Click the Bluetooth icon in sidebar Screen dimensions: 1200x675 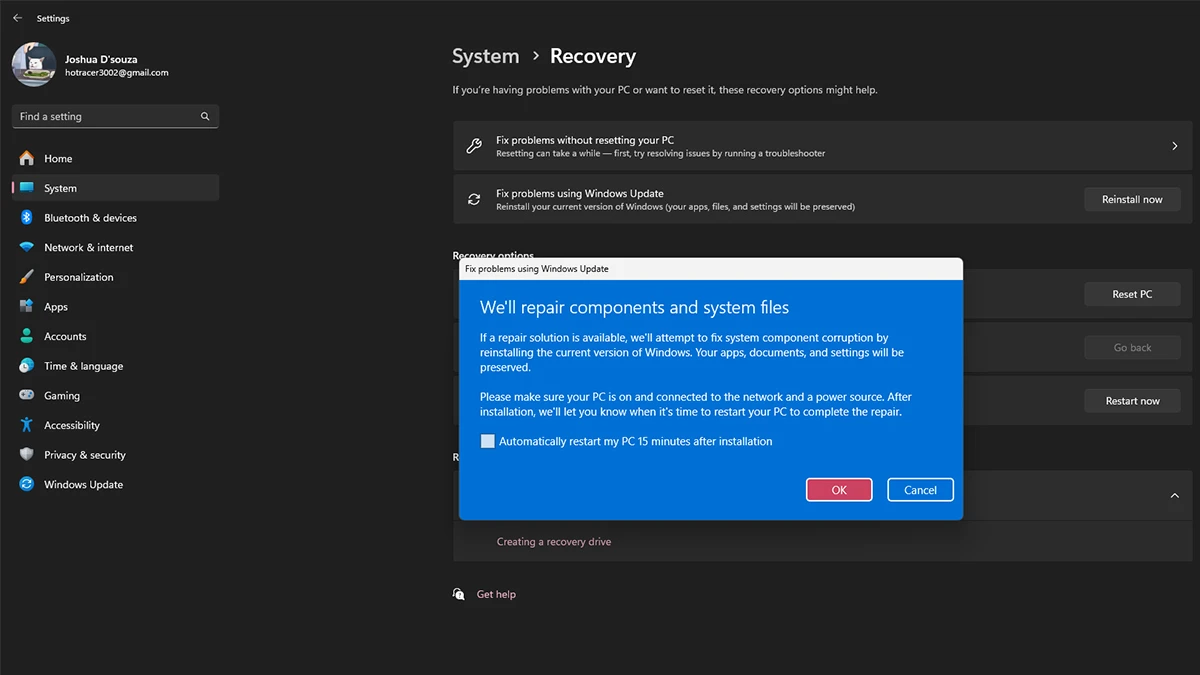(26, 218)
